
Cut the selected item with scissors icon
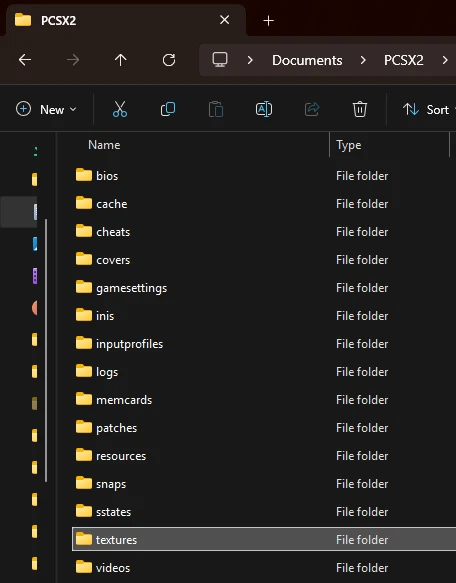tap(120, 109)
